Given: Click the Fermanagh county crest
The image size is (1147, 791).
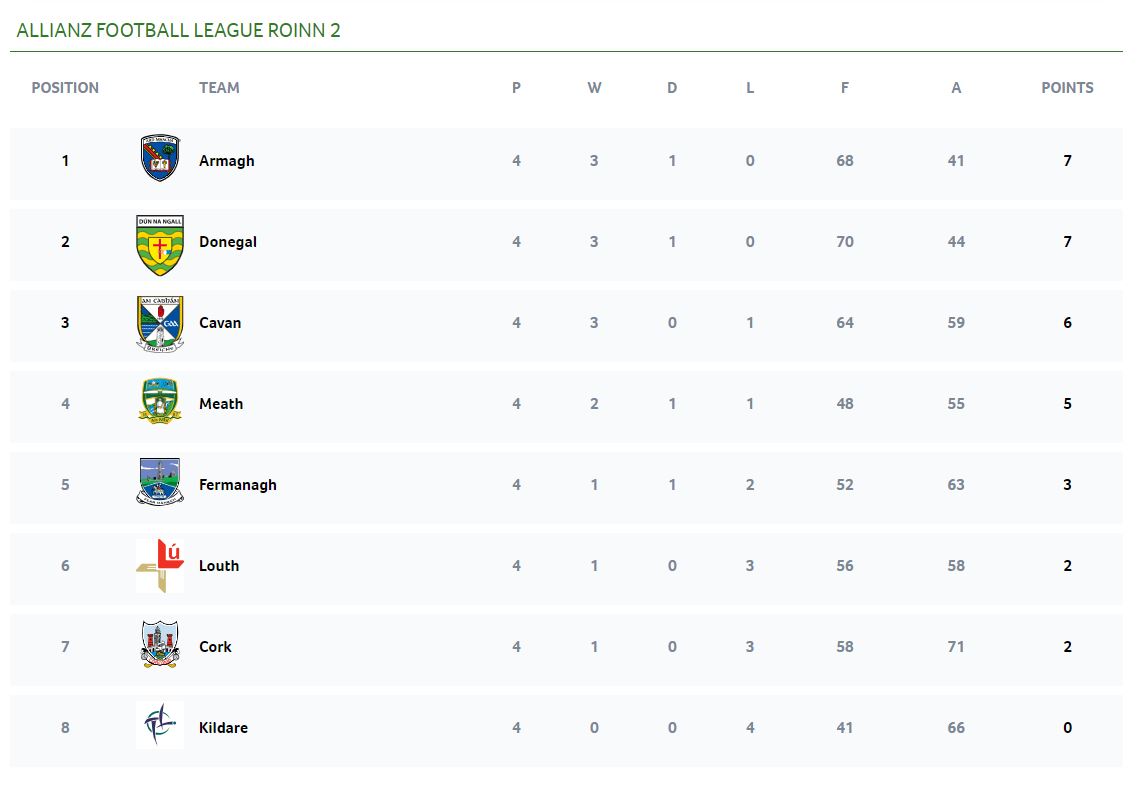Looking at the screenshot, I should tap(159, 481).
